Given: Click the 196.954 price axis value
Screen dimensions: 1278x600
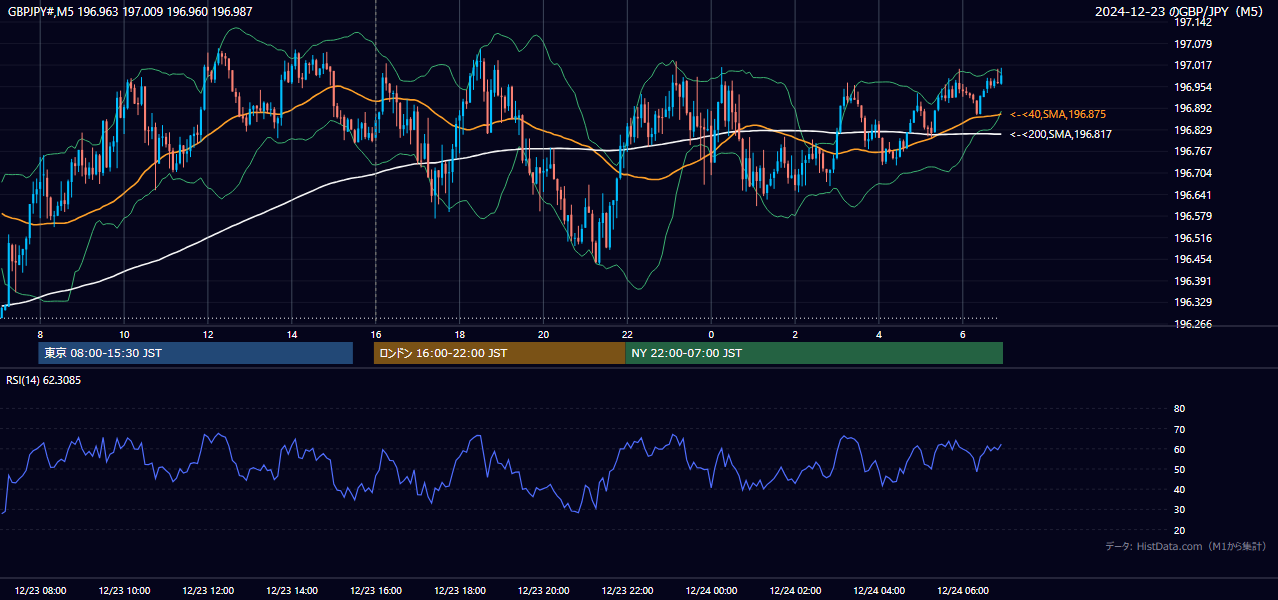Looking at the screenshot, I should [x=1193, y=87].
